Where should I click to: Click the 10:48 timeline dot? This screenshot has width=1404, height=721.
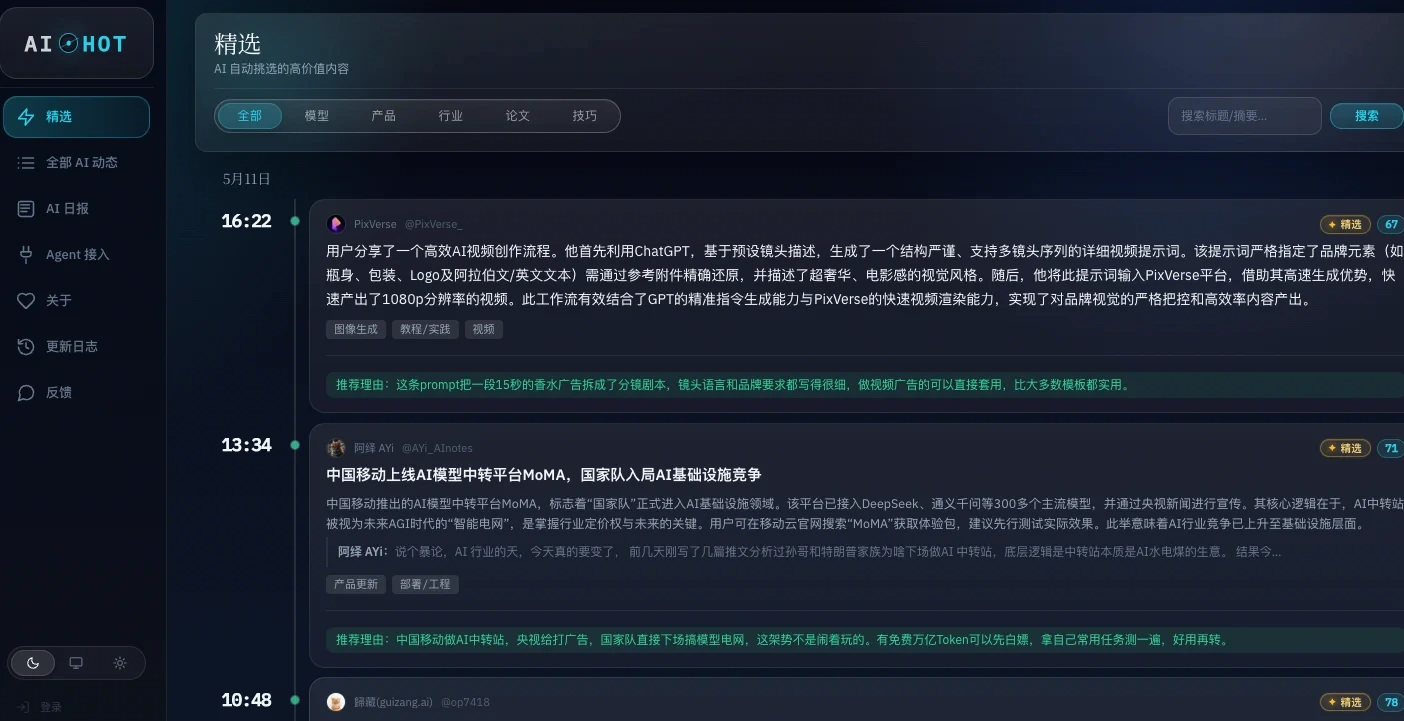[295, 700]
